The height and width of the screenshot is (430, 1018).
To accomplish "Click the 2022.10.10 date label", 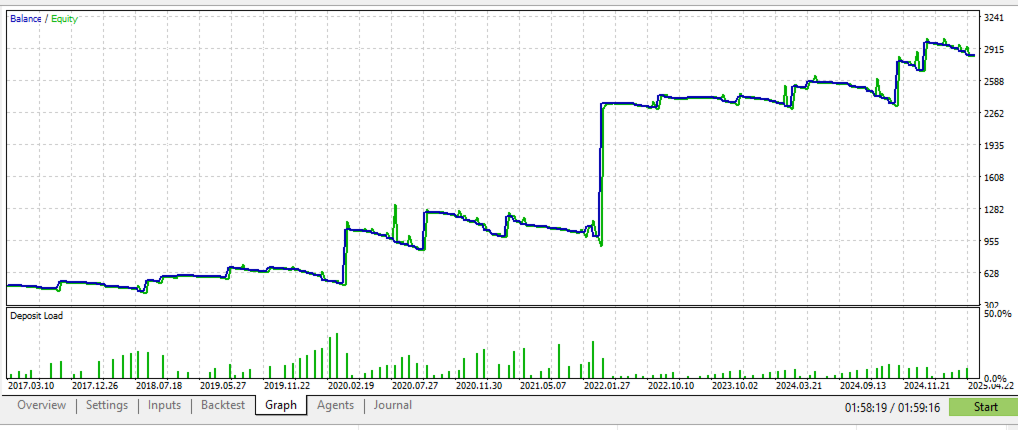I will pos(672,385).
